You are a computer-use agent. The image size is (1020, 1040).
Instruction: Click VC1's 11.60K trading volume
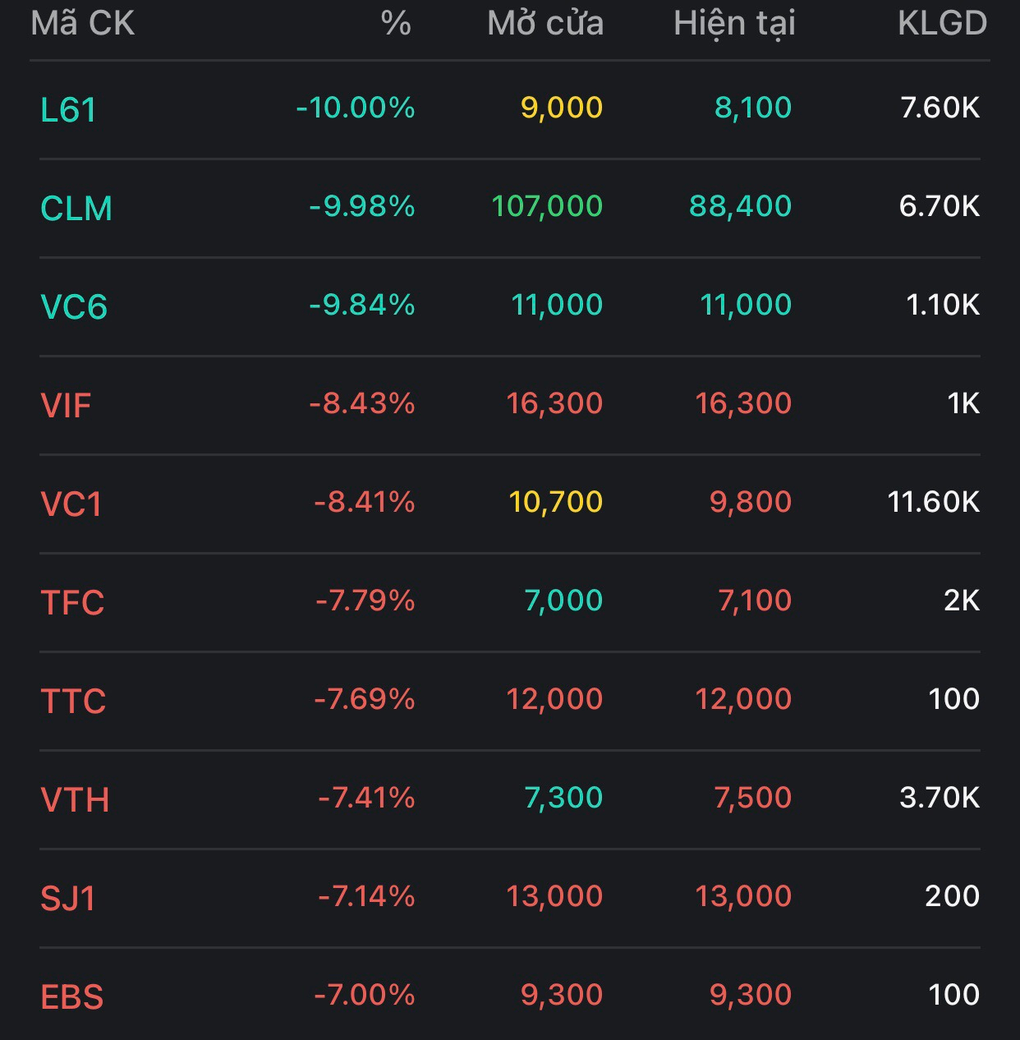coord(933,501)
